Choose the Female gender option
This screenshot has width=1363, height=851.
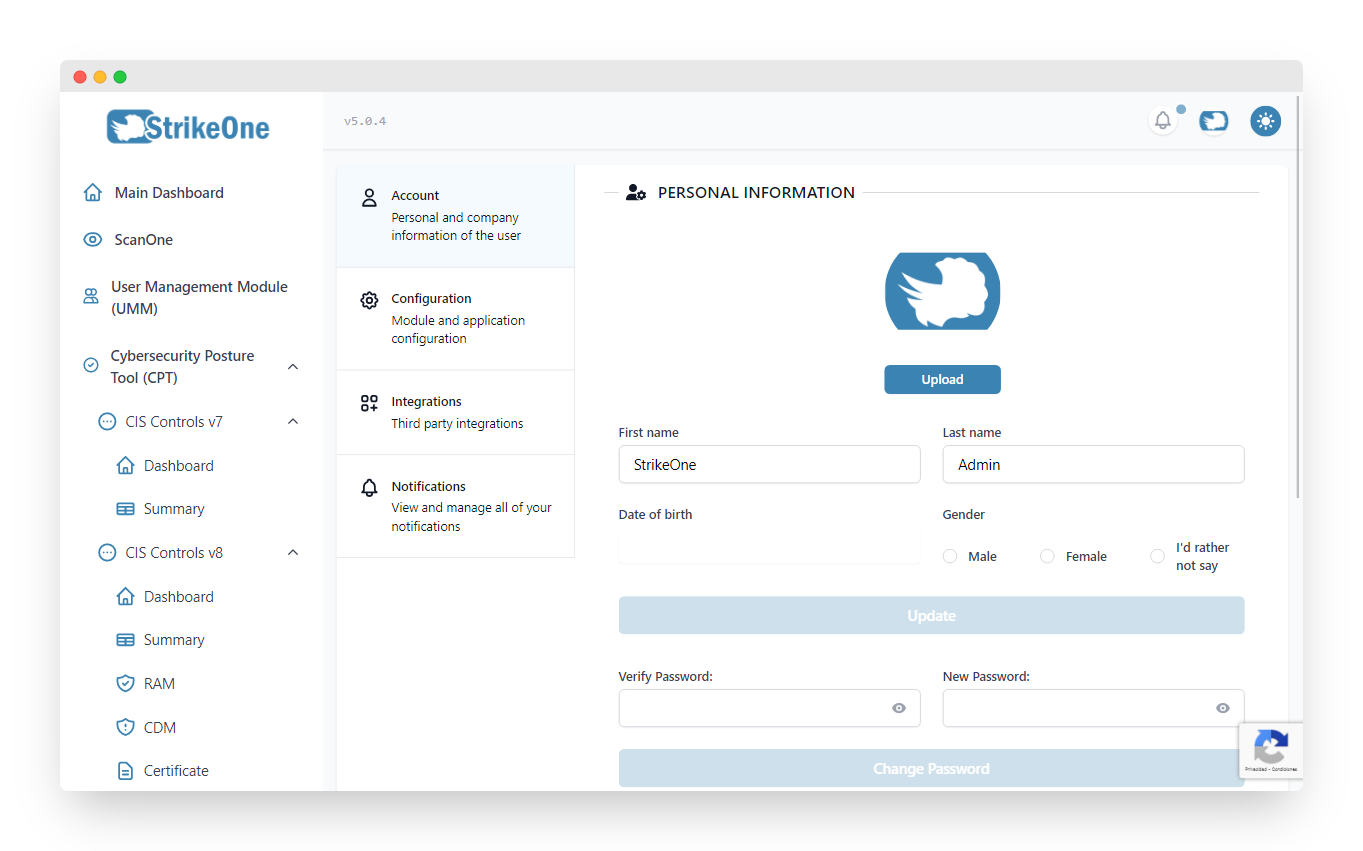(1046, 555)
